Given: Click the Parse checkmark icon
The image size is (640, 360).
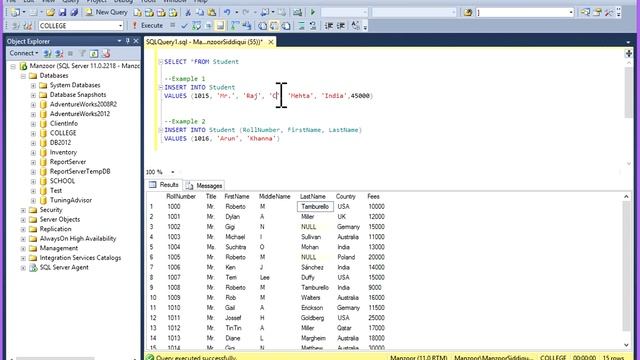Looking at the screenshot, I should (x=184, y=26).
